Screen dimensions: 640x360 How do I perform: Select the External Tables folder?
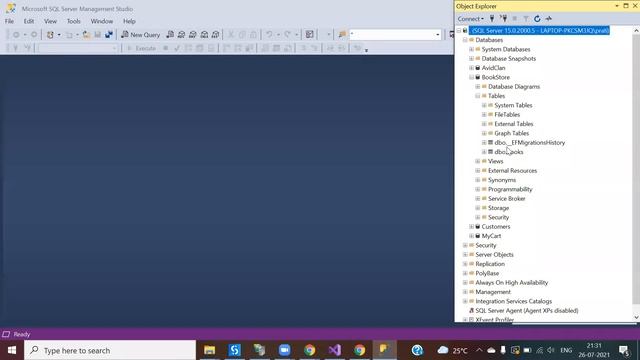513,124
